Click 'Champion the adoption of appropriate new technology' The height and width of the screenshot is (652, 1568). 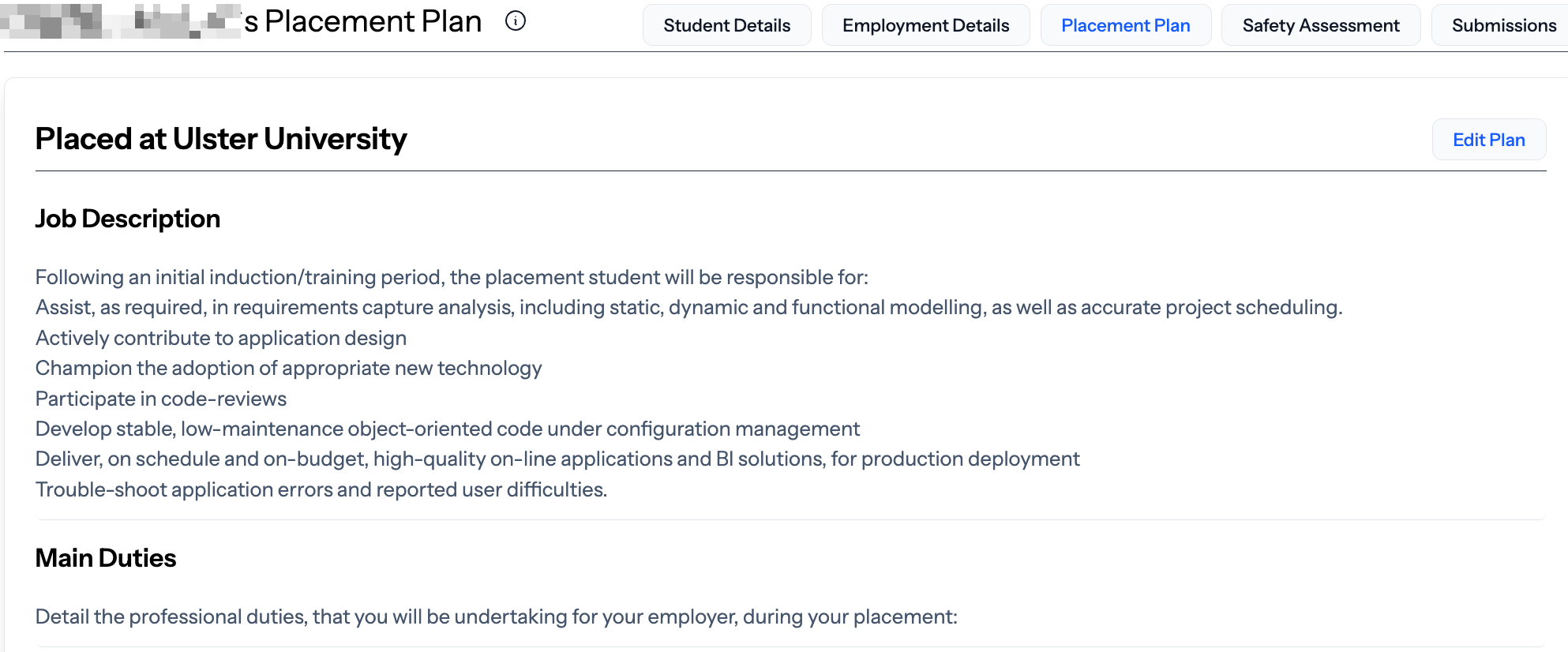(289, 369)
